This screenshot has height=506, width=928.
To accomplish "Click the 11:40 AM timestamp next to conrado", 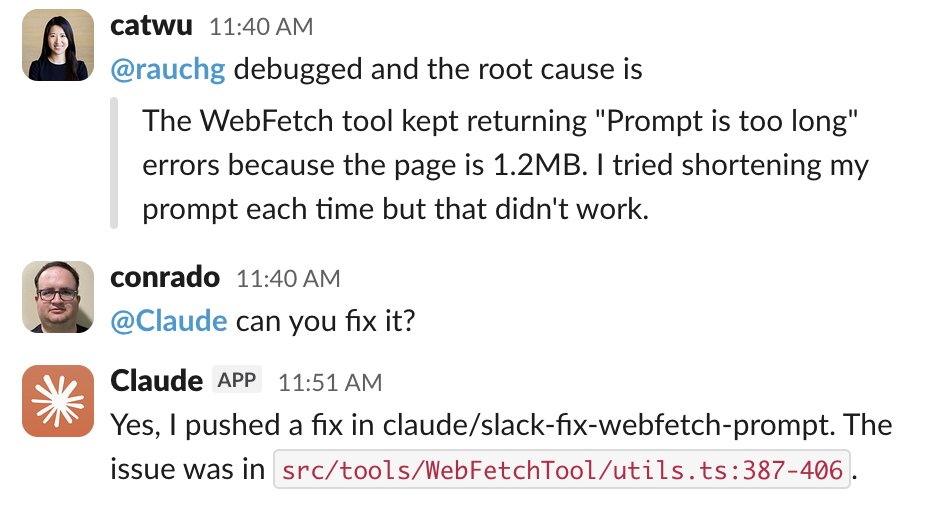I will pos(288,278).
